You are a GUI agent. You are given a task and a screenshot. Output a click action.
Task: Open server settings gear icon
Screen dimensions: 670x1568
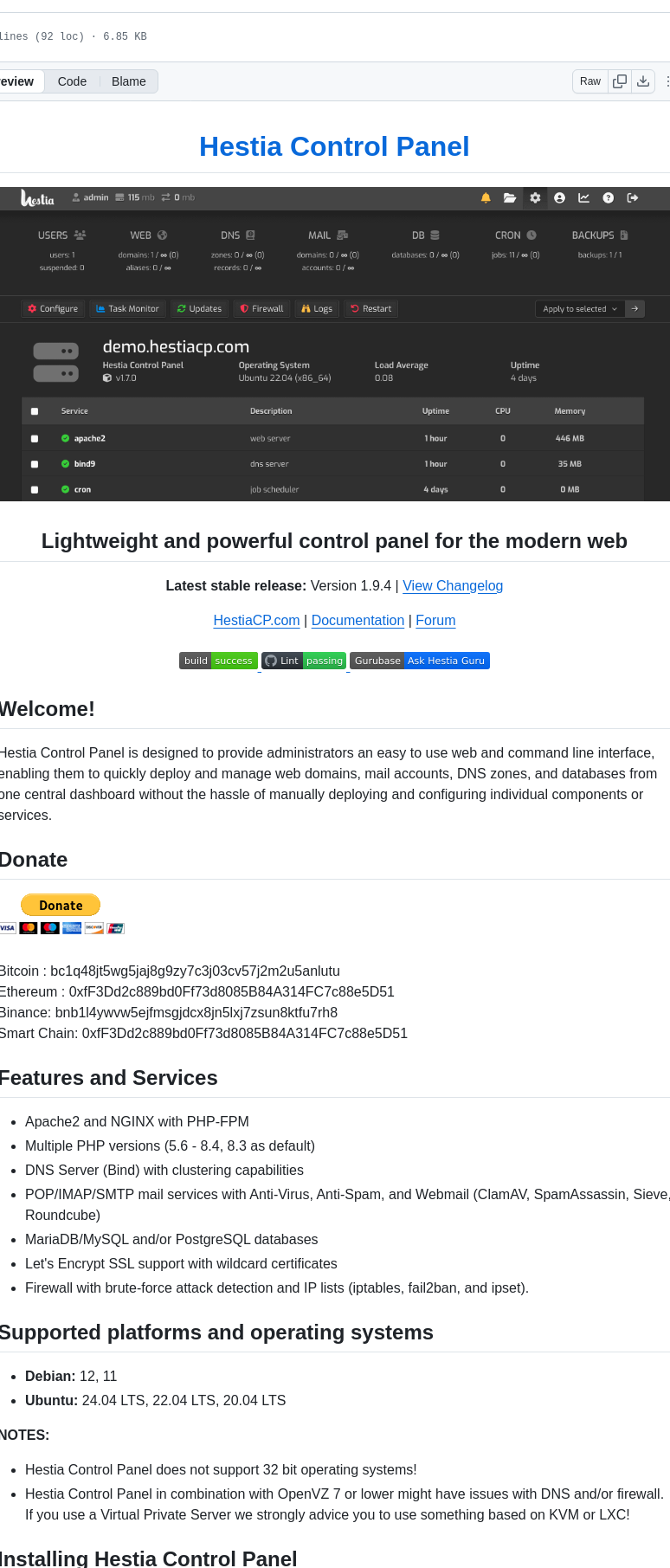pyautogui.click(x=535, y=198)
